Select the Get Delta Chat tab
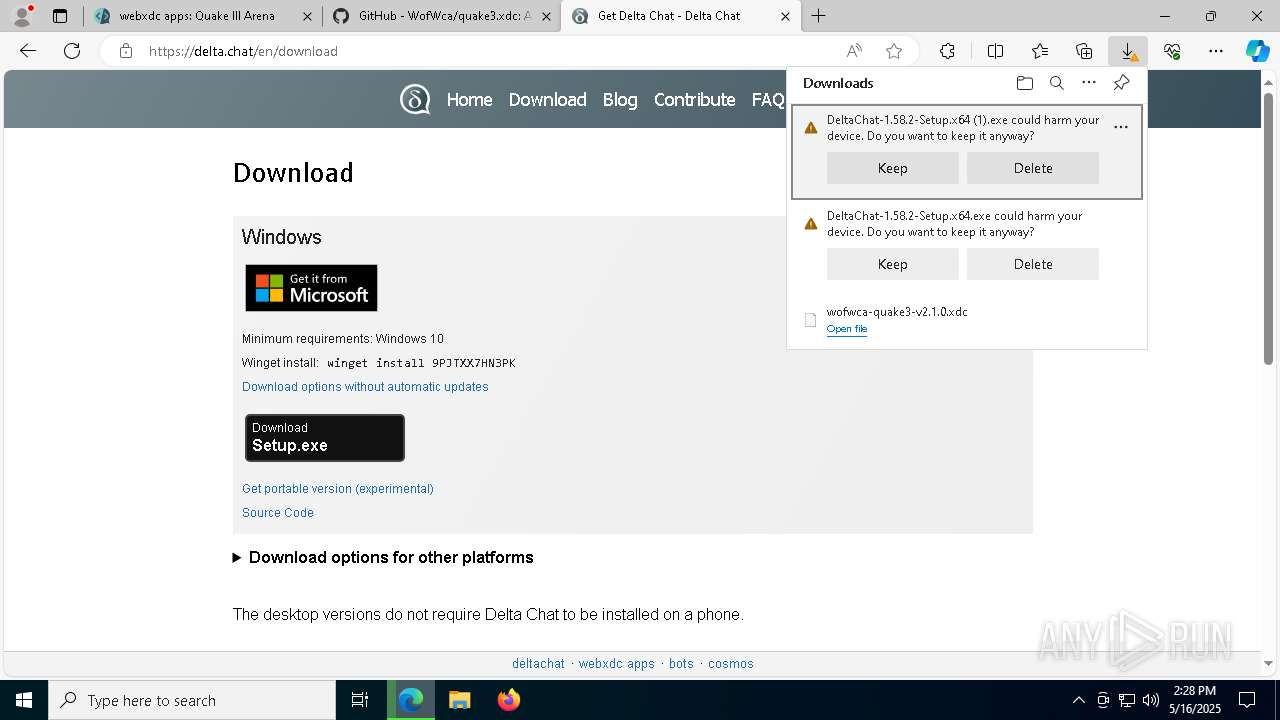Screen dimensions: 1280x720 click(680, 16)
